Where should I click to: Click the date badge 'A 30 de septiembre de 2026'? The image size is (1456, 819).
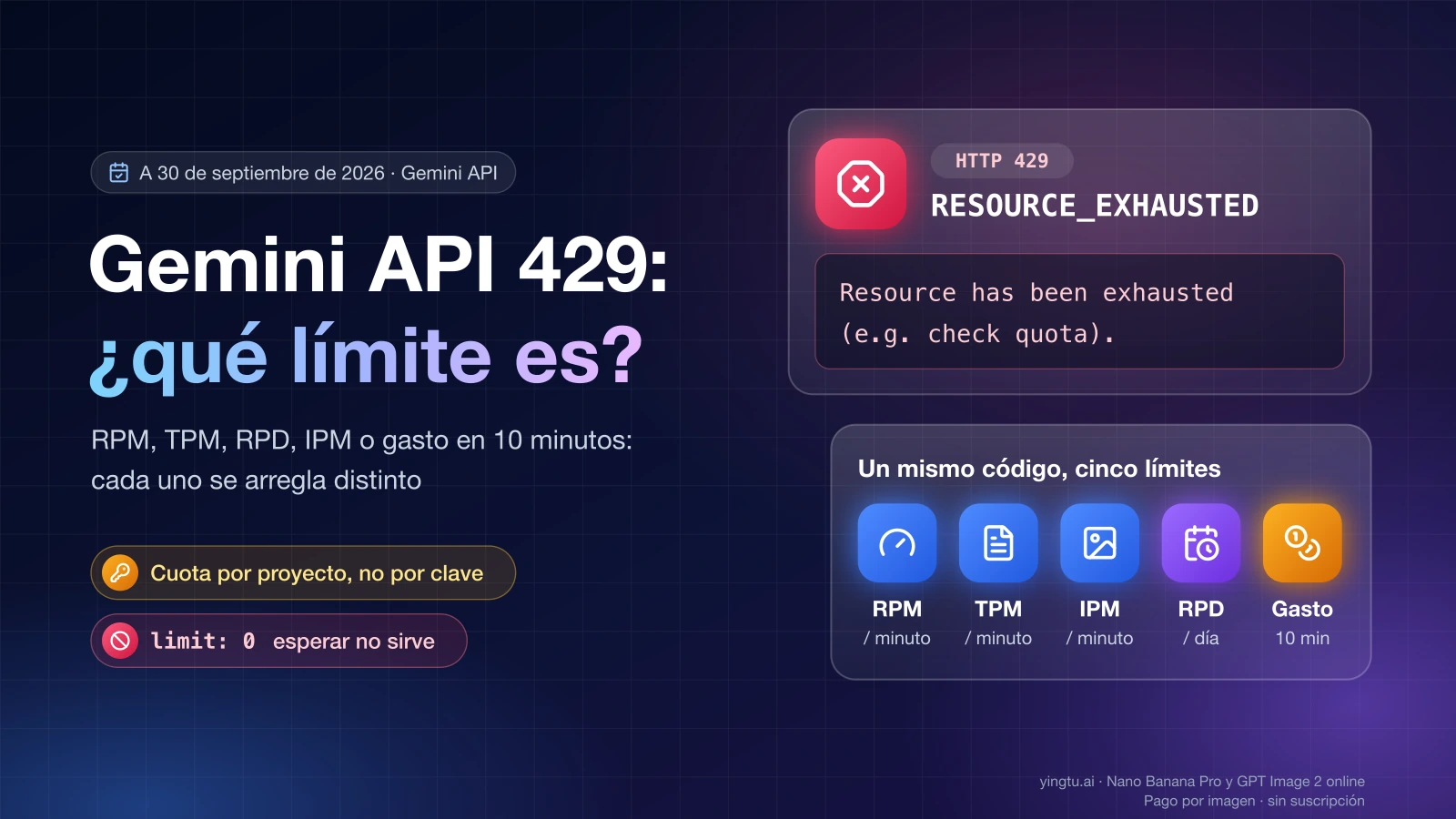point(303,173)
